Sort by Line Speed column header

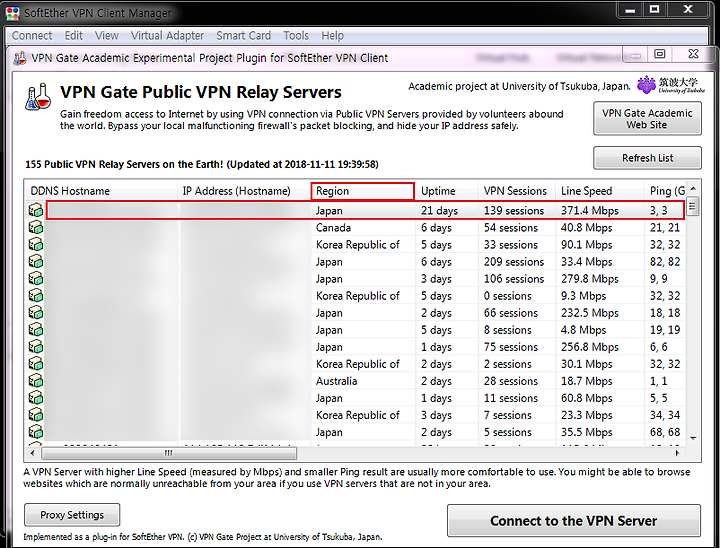[x=599, y=191]
